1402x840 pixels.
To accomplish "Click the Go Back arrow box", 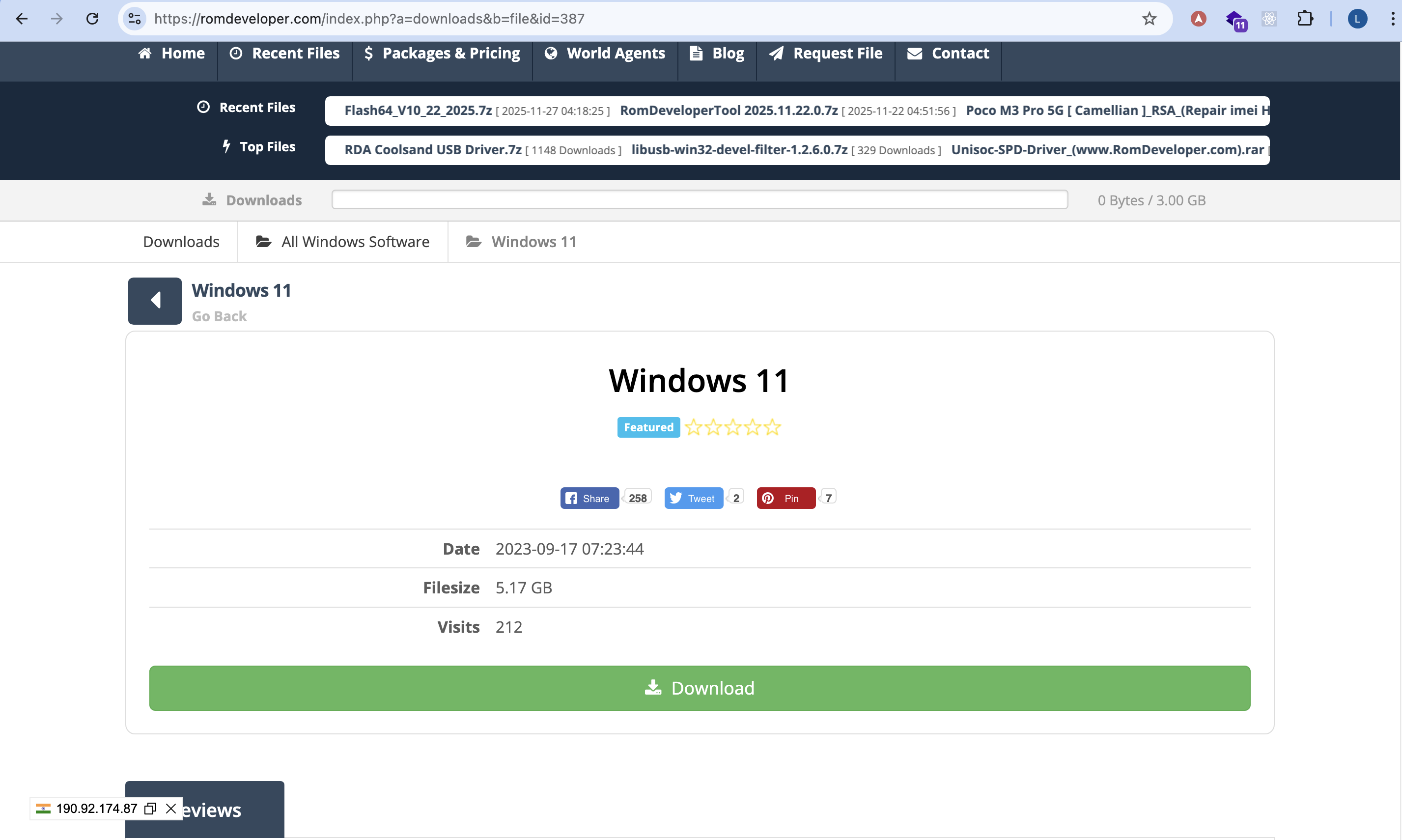I will pos(155,301).
